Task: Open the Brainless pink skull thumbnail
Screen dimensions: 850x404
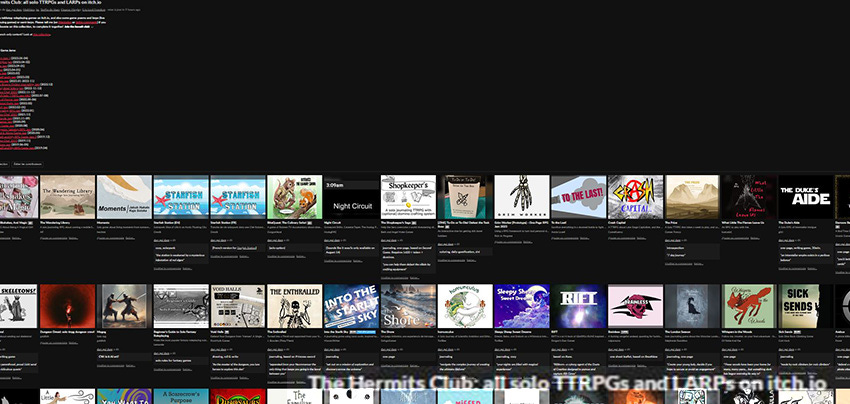Action: click(635, 306)
